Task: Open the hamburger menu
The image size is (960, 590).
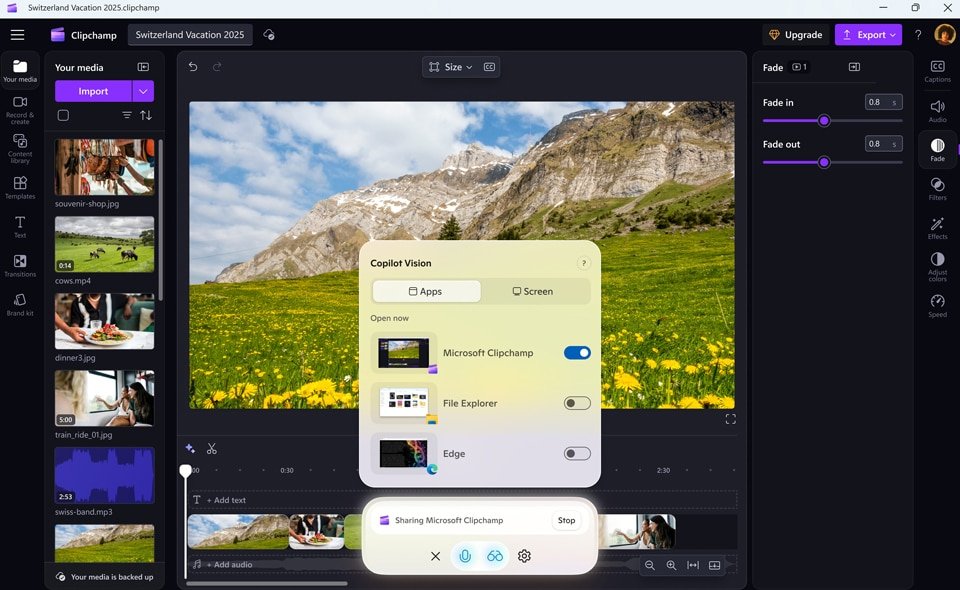Action: point(17,35)
